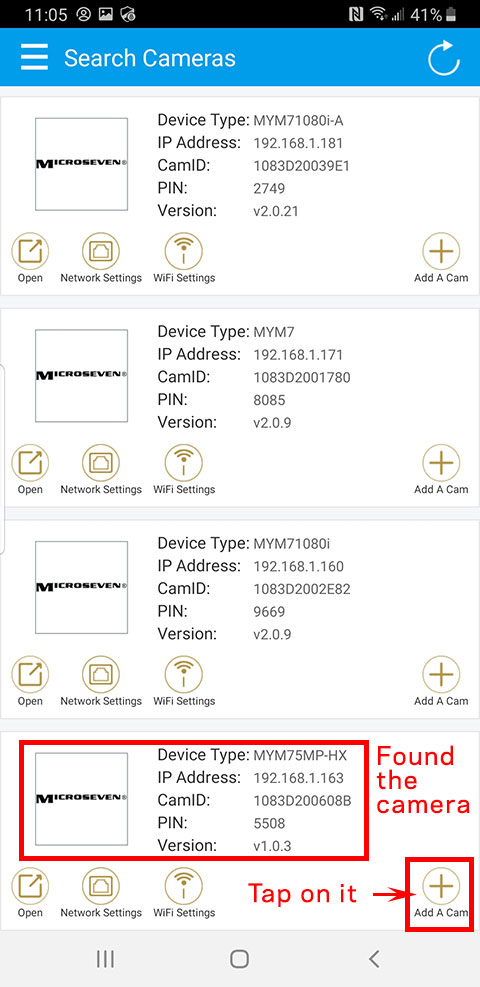Open Network Settings for camera 192.168.1.181
480x987 pixels.
pyautogui.click(x=101, y=258)
